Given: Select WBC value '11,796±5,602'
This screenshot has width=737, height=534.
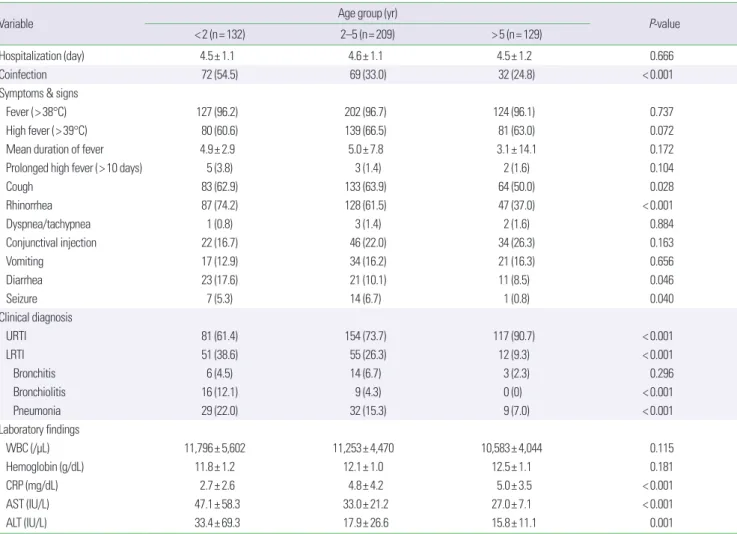Looking at the screenshot, I should (x=215, y=448).
